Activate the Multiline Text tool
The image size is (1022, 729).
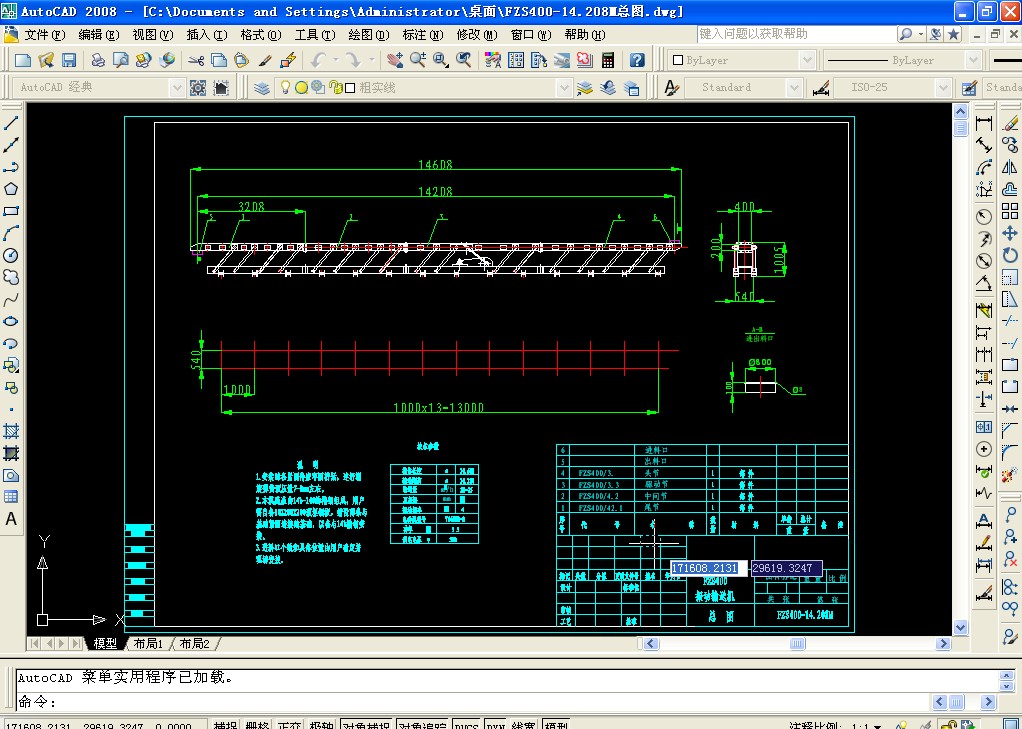point(12,519)
